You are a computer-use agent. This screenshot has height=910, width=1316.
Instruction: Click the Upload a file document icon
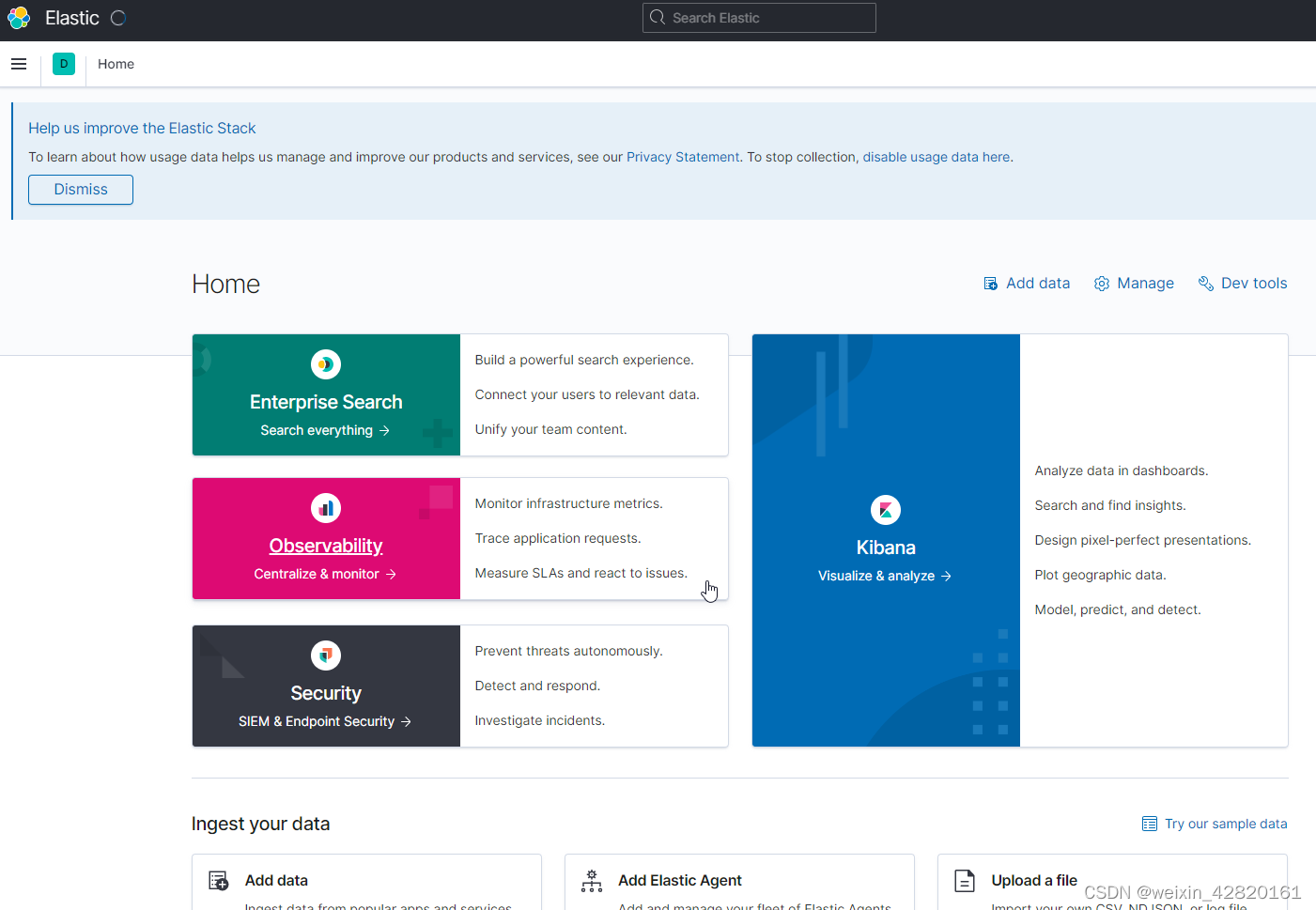click(964, 881)
